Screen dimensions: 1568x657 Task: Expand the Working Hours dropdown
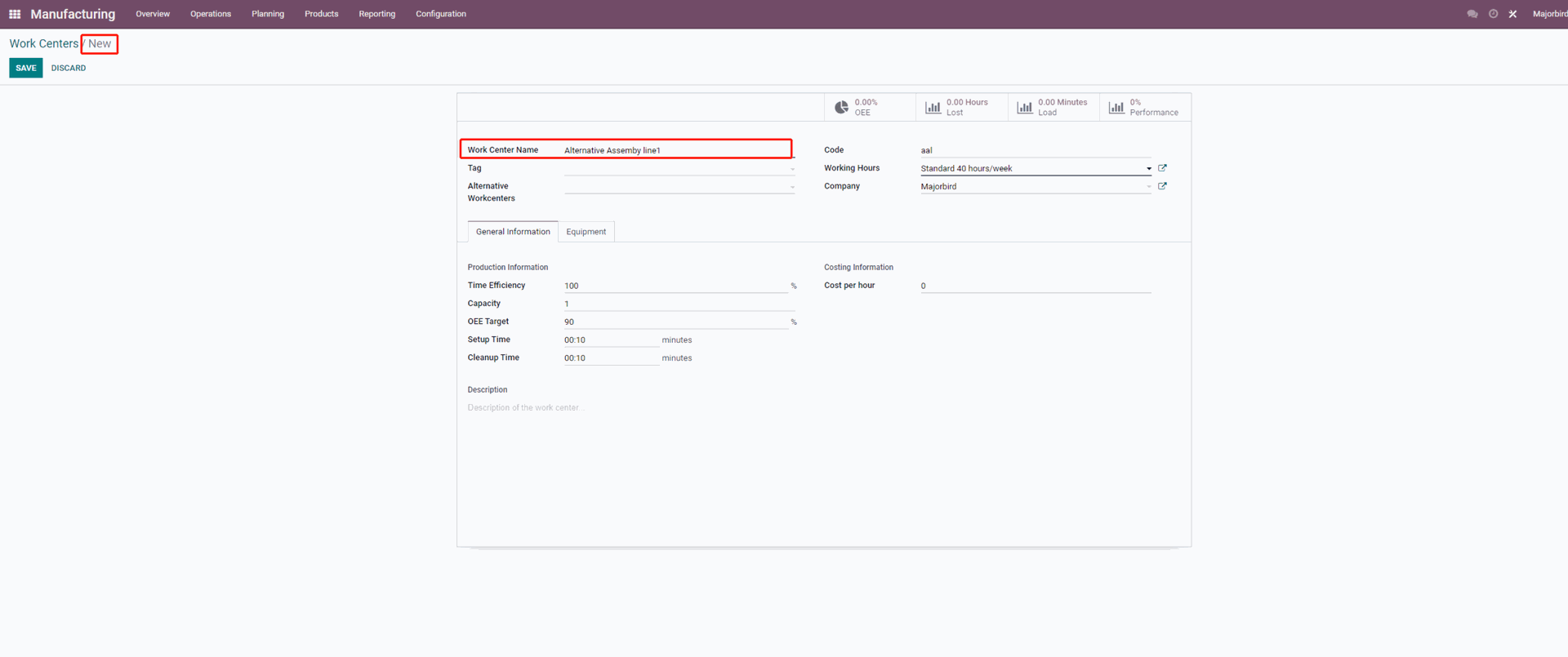pyautogui.click(x=1148, y=169)
